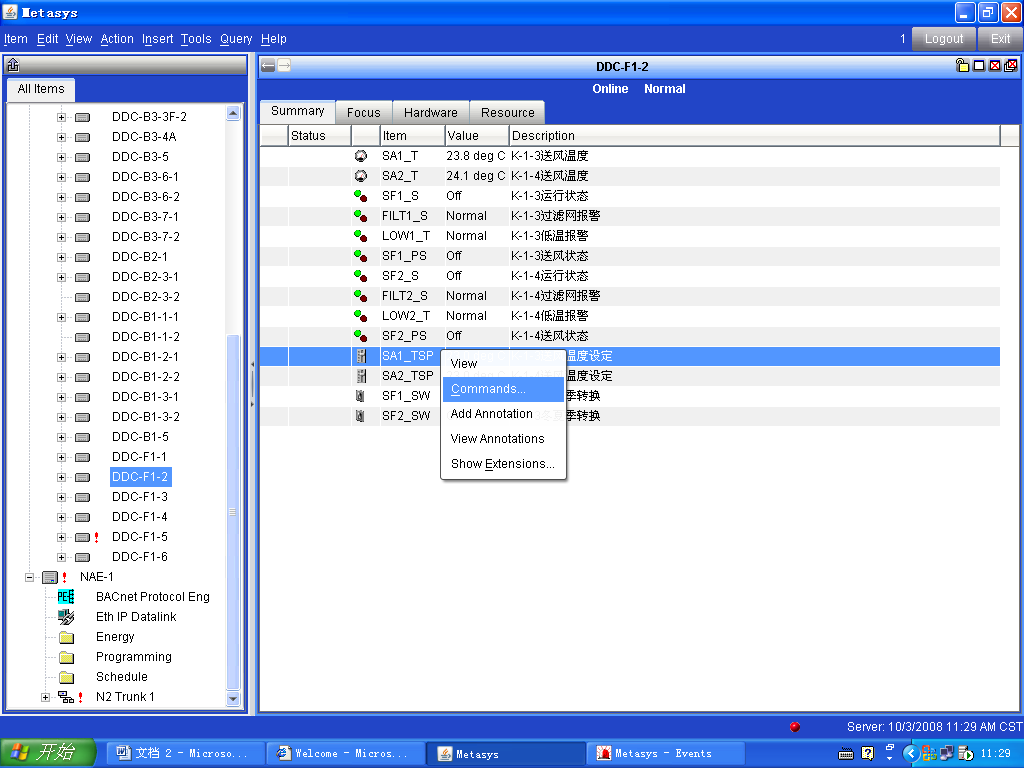Switch to the Hardware tab

point(431,113)
